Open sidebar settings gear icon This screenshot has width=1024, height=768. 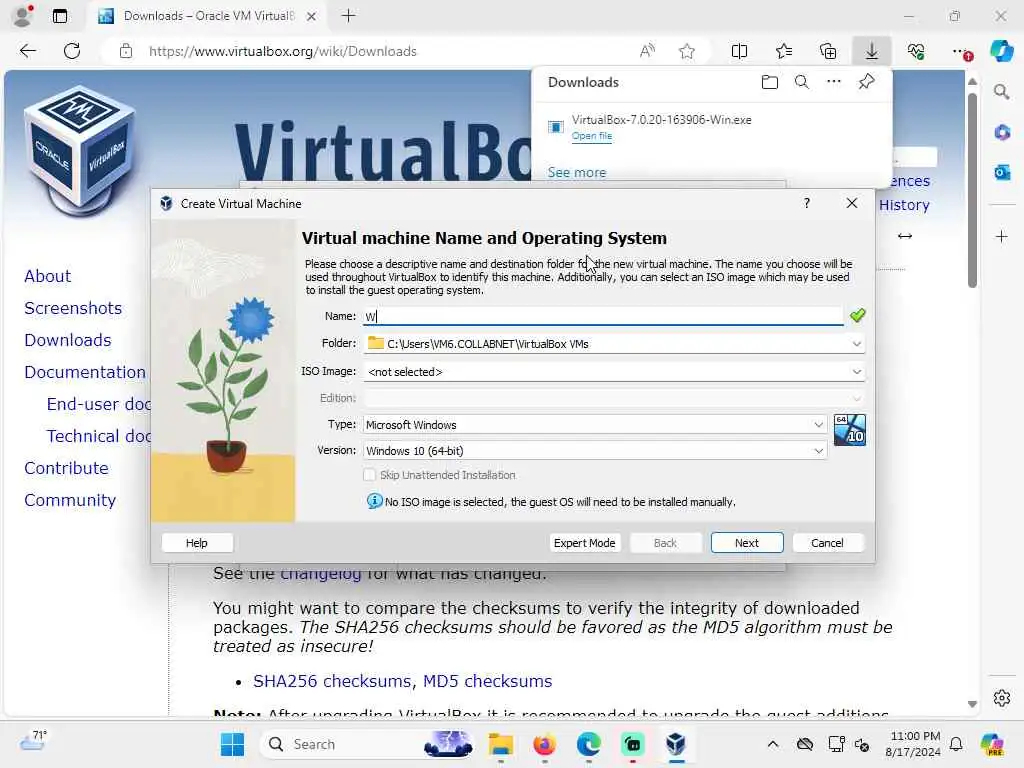(1002, 698)
